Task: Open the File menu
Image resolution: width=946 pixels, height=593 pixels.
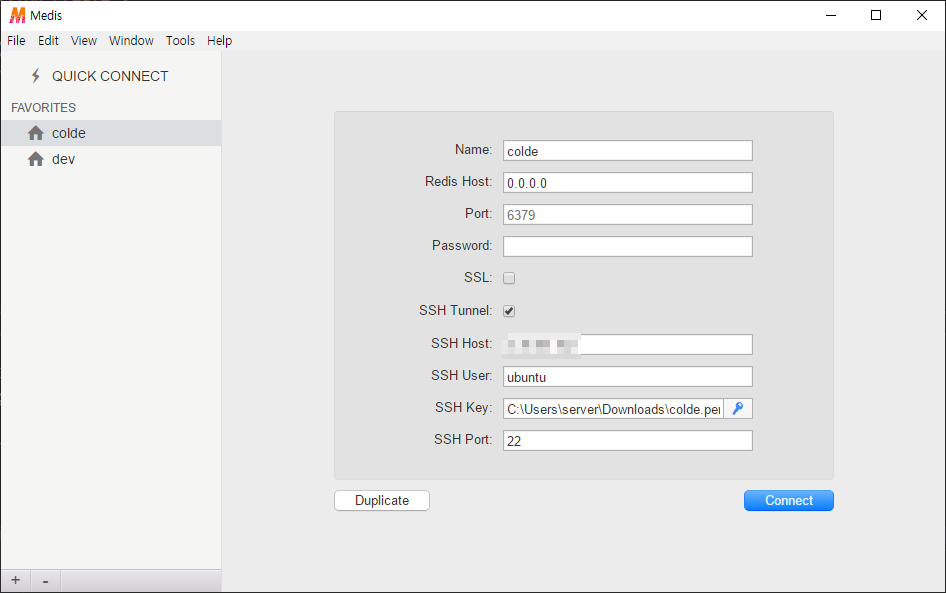Action: coord(16,40)
